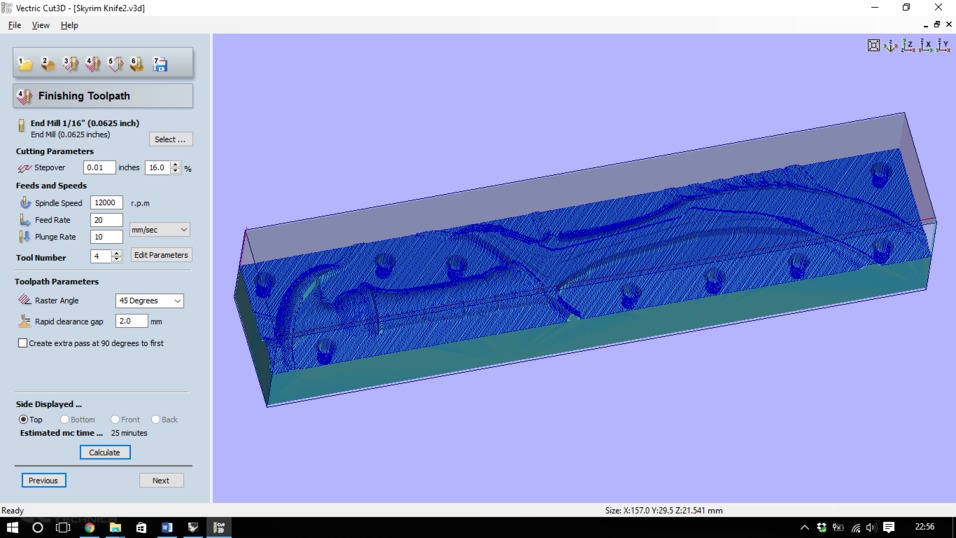Click the Tool Number field
The height and width of the screenshot is (538, 956).
coord(101,256)
